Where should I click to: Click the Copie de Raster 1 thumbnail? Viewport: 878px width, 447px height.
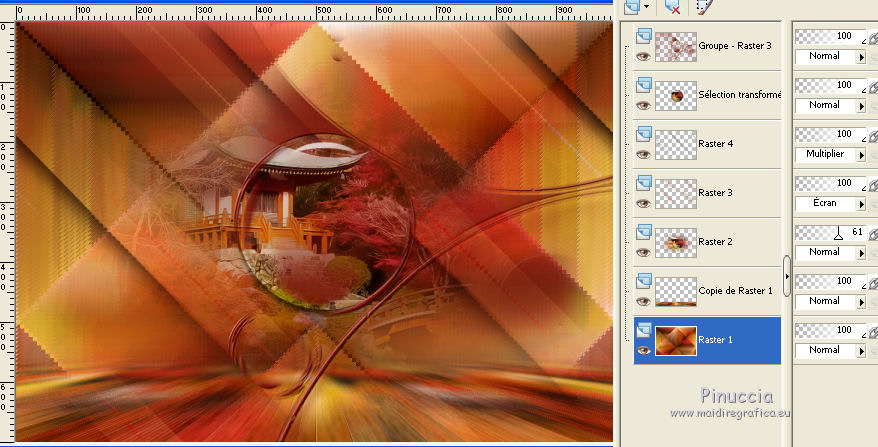tap(676, 291)
